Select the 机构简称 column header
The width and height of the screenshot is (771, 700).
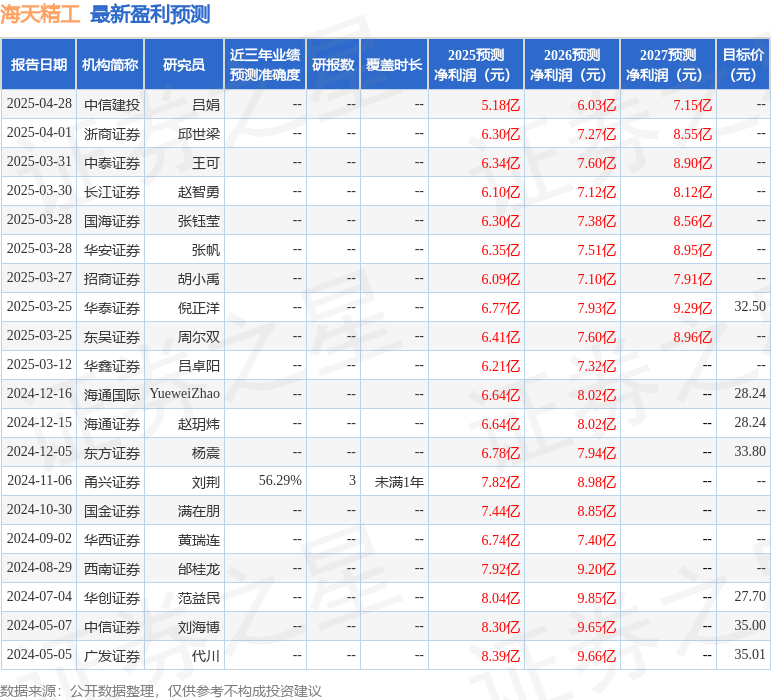click(x=110, y=64)
